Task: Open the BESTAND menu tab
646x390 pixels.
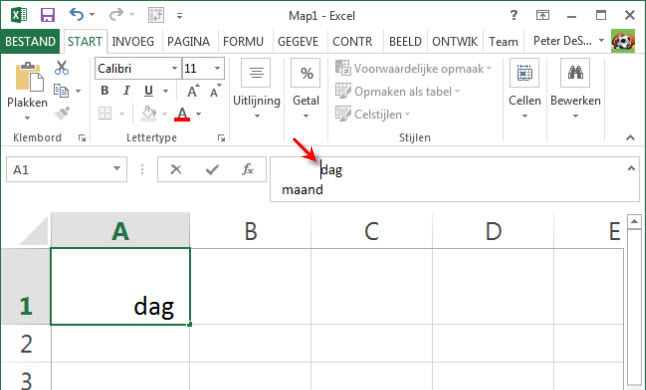Action: (30, 42)
